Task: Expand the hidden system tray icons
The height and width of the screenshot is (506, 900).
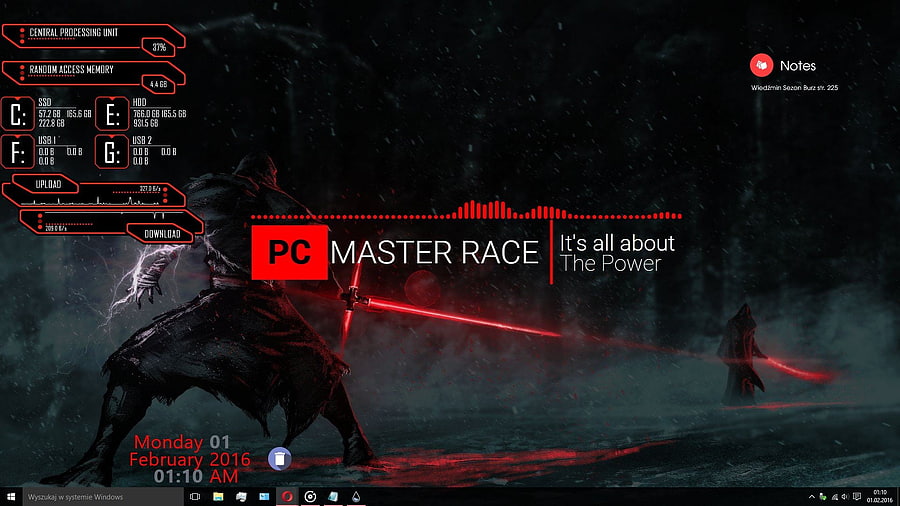Action: tap(812, 497)
